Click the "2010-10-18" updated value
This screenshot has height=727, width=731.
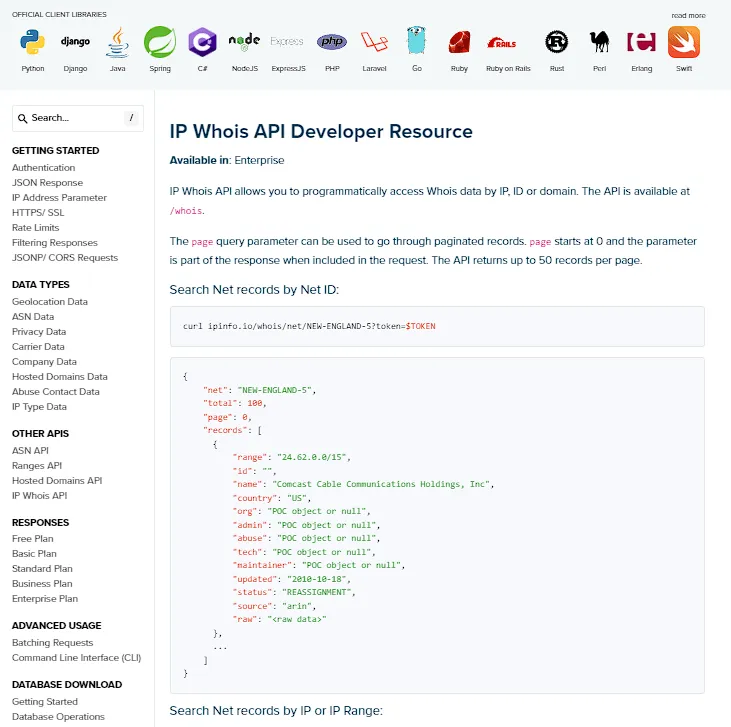pos(317,579)
